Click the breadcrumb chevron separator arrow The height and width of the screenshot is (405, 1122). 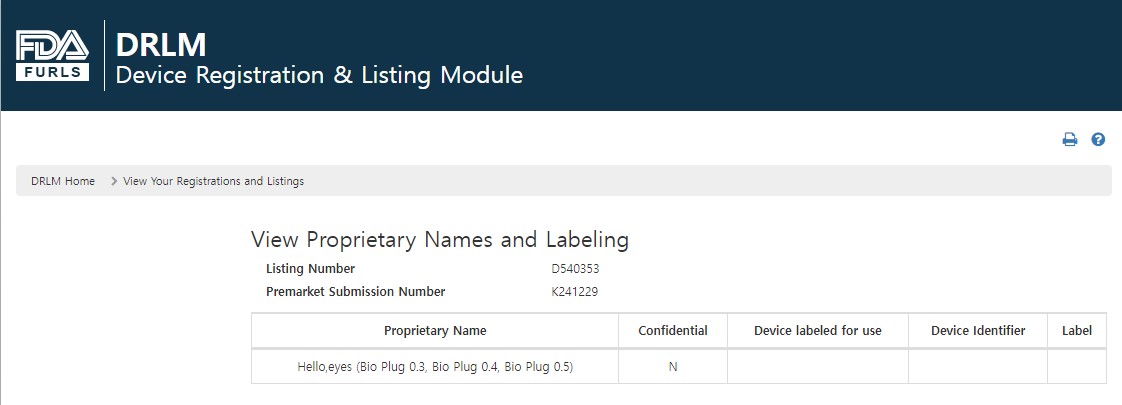click(x=114, y=181)
